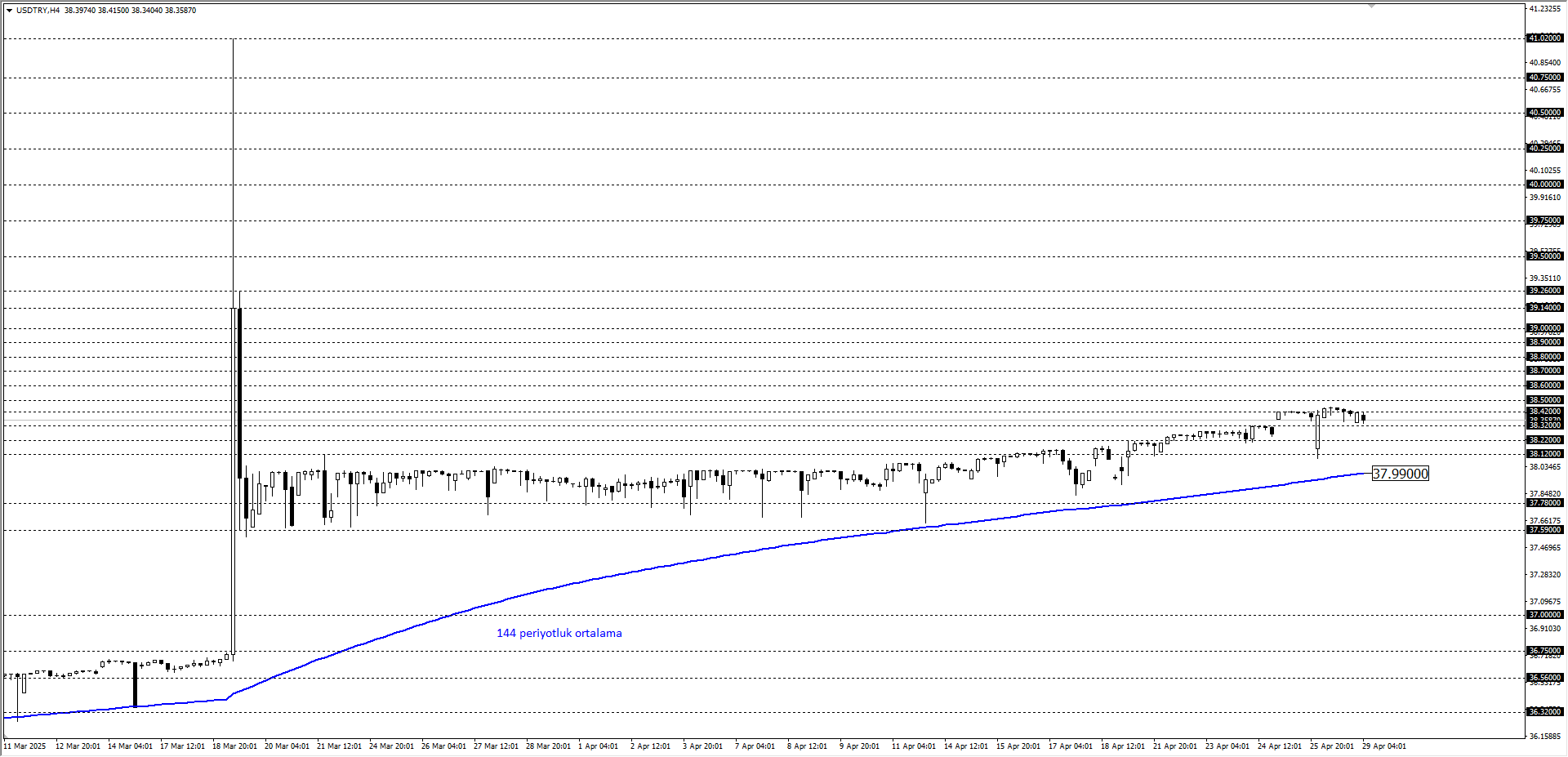Click the '12 Mar 20:01' time axis label
This screenshot has height=757, width=1568.
point(78,746)
